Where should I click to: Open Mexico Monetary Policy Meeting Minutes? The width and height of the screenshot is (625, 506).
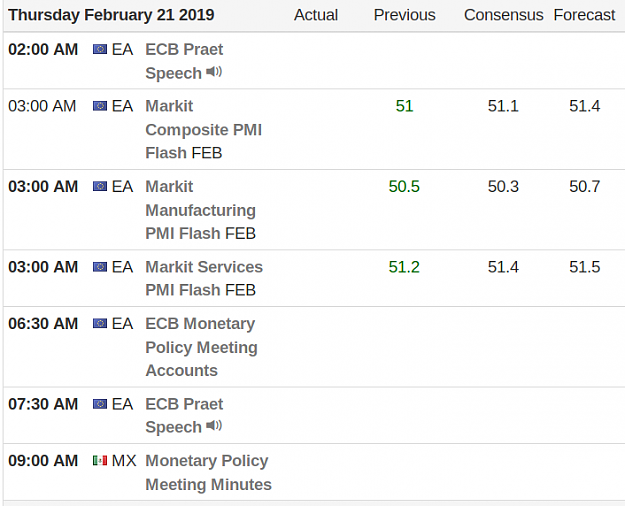(x=208, y=473)
